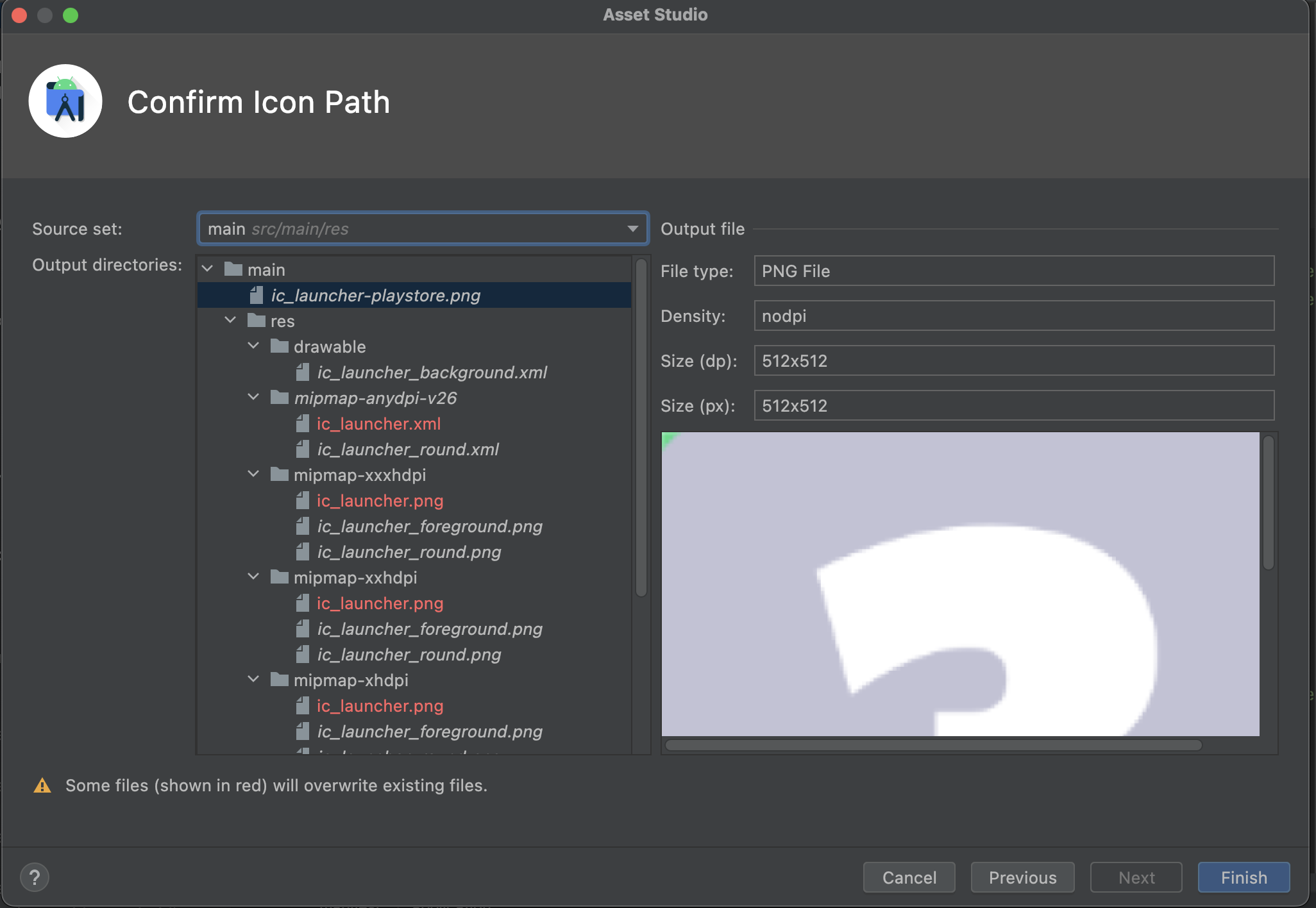Image resolution: width=1316 pixels, height=908 pixels.
Task: Click file icon beside ic_launcher_background.xml
Action: coord(303,373)
